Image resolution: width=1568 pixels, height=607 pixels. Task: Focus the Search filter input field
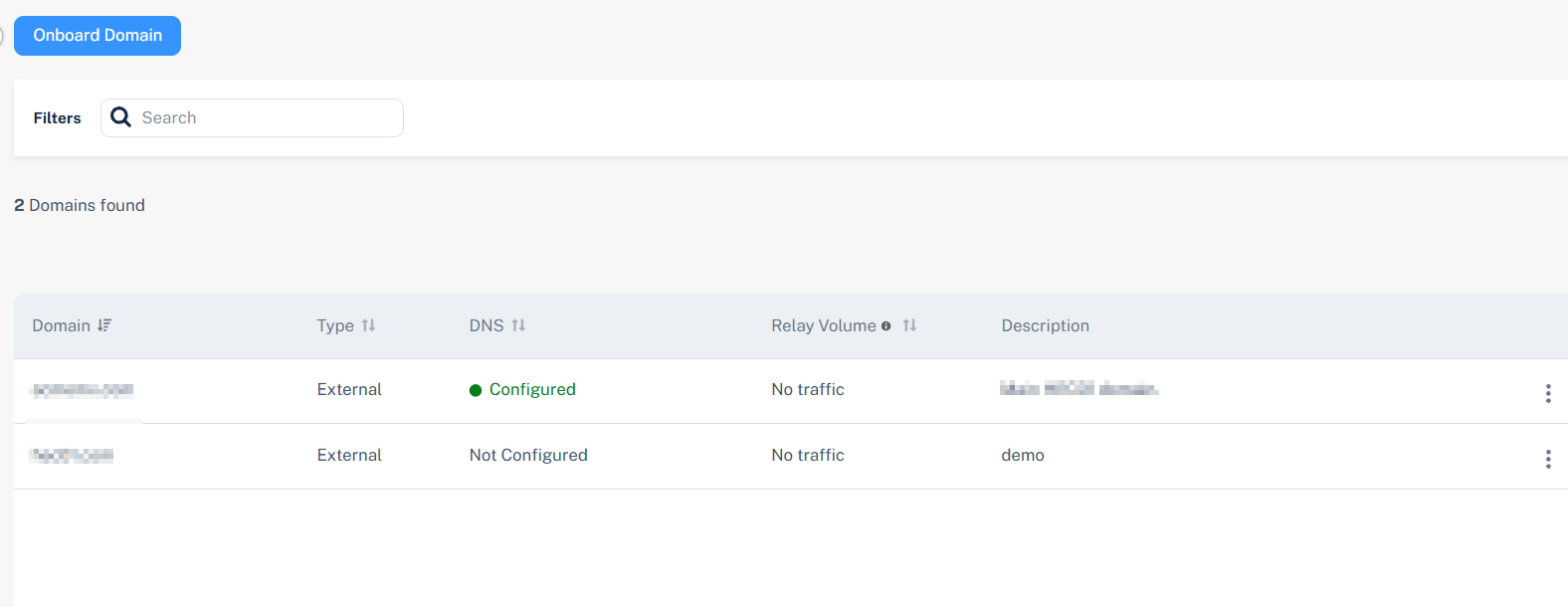pyautogui.click(x=252, y=117)
